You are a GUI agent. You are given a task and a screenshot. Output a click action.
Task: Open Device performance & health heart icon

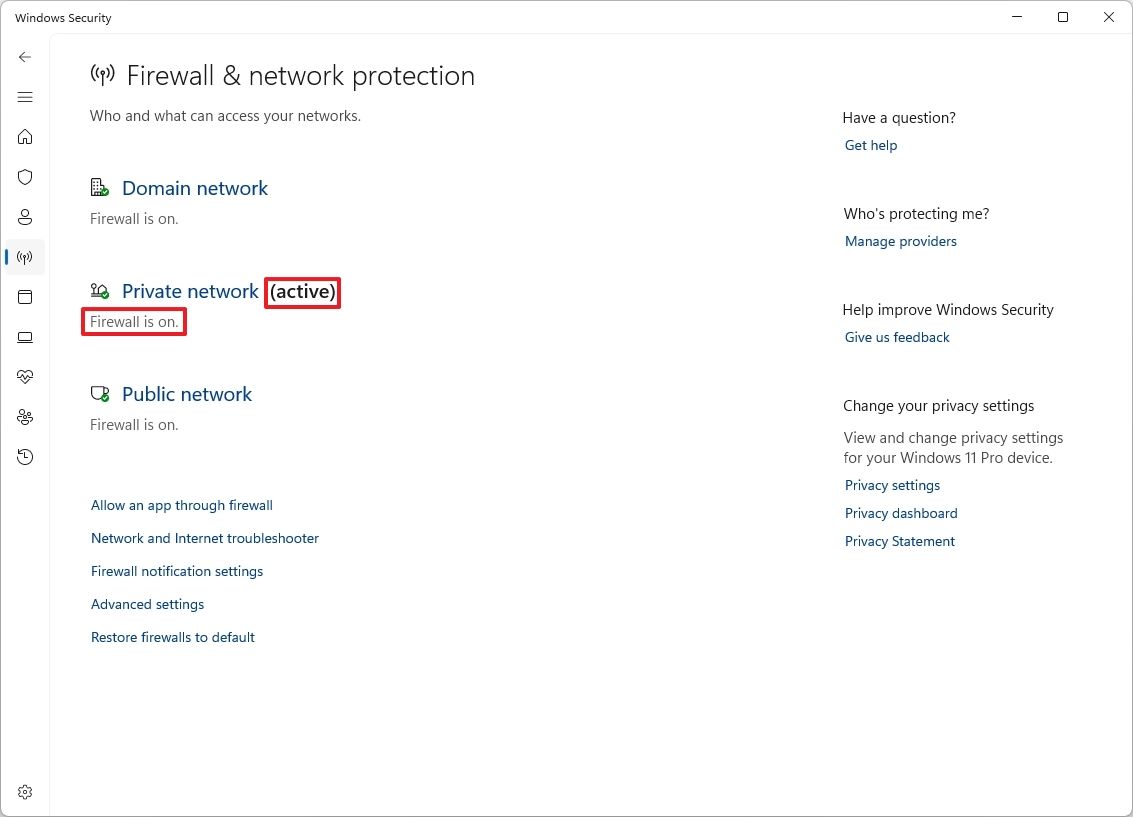[24, 377]
